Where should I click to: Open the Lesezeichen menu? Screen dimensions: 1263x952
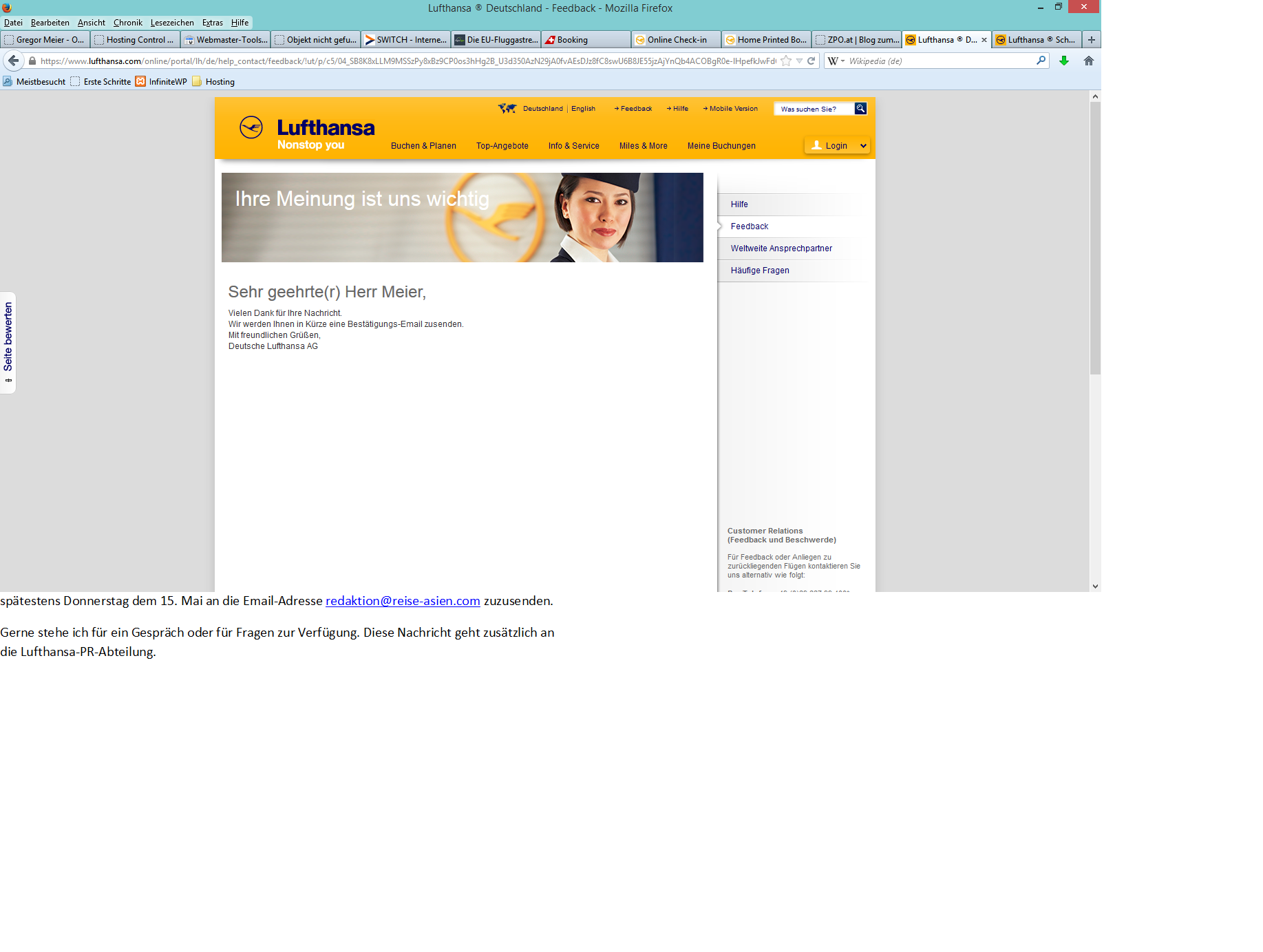[x=172, y=23]
